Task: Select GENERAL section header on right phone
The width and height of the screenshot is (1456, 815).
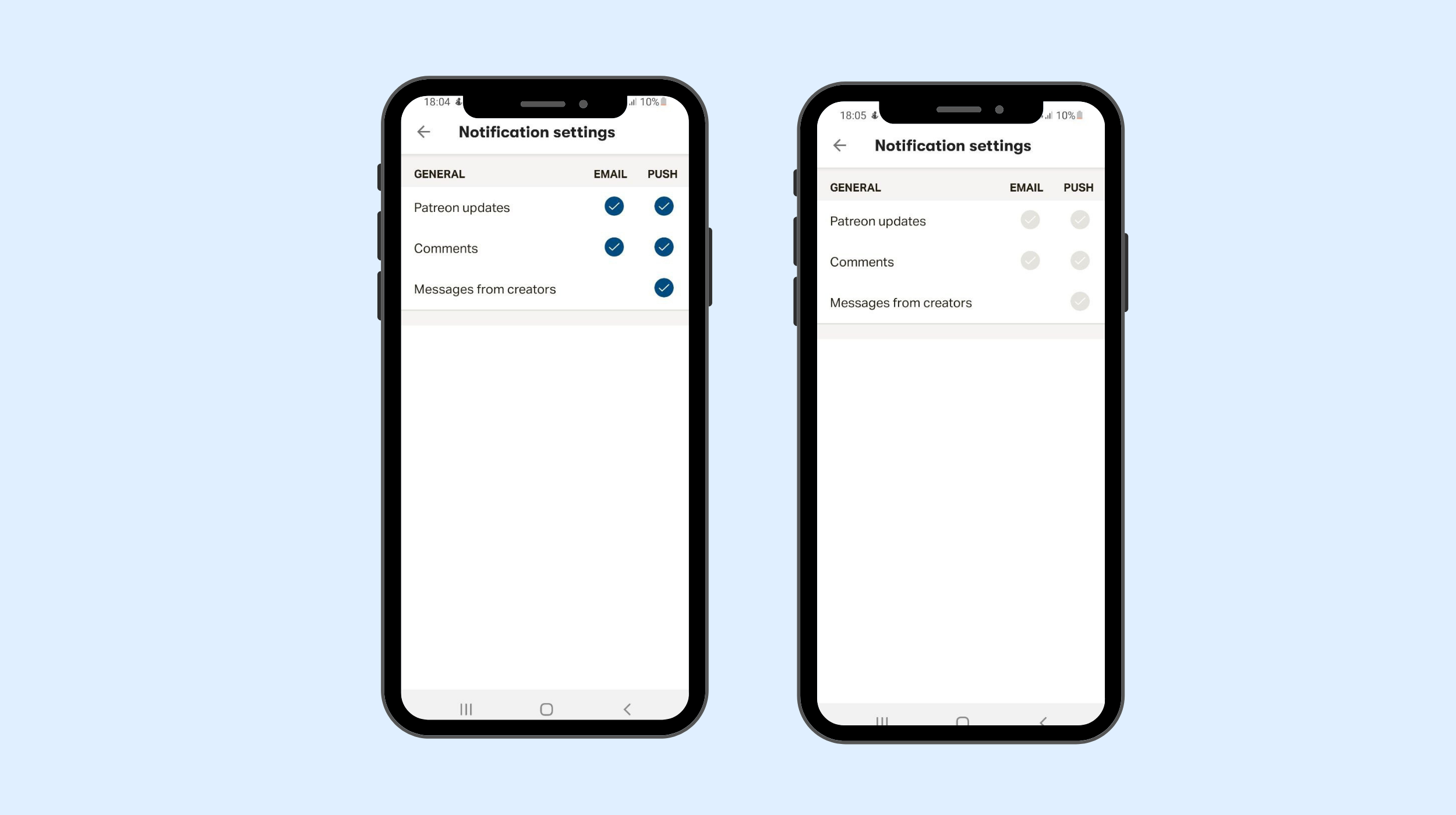Action: (x=855, y=187)
